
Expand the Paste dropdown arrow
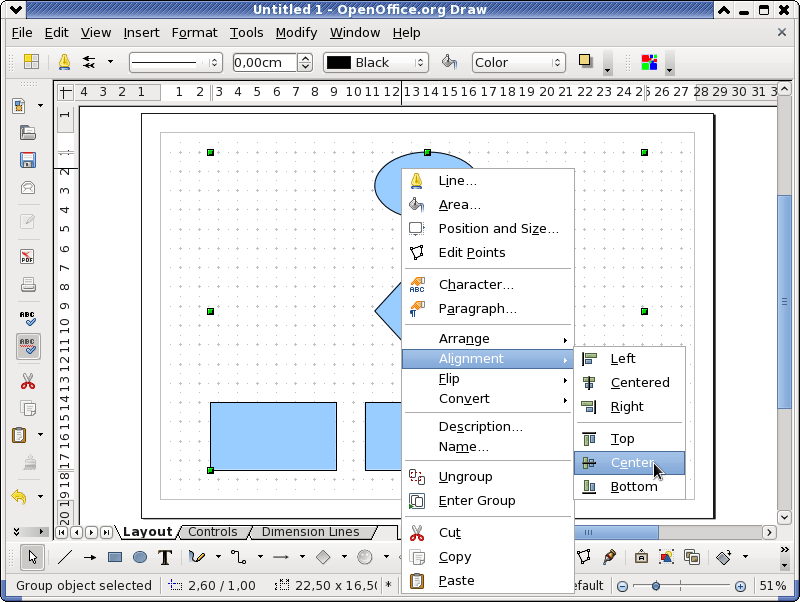point(40,435)
